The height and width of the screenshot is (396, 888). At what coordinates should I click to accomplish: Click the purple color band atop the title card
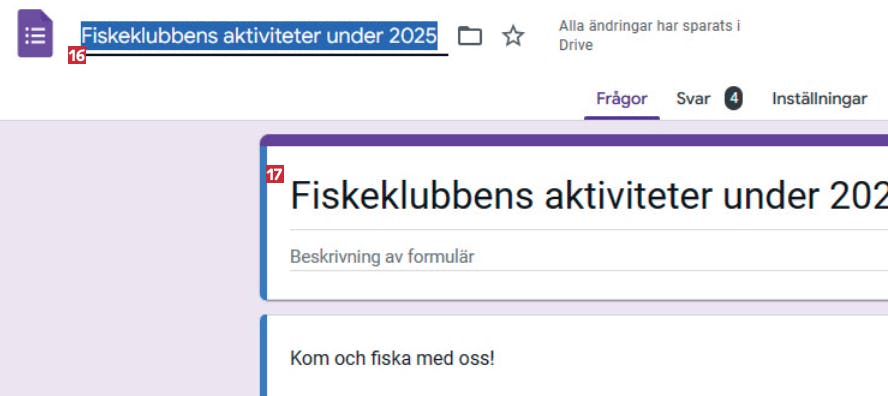point(574,140)
